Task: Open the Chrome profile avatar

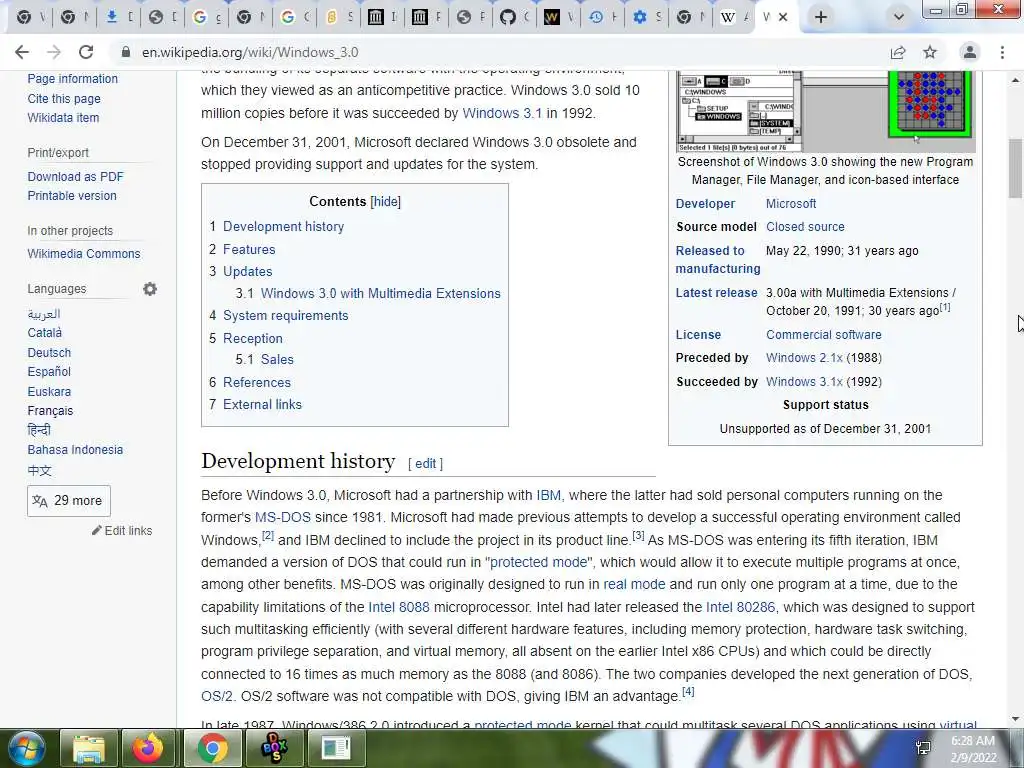Action: (970, 52)
